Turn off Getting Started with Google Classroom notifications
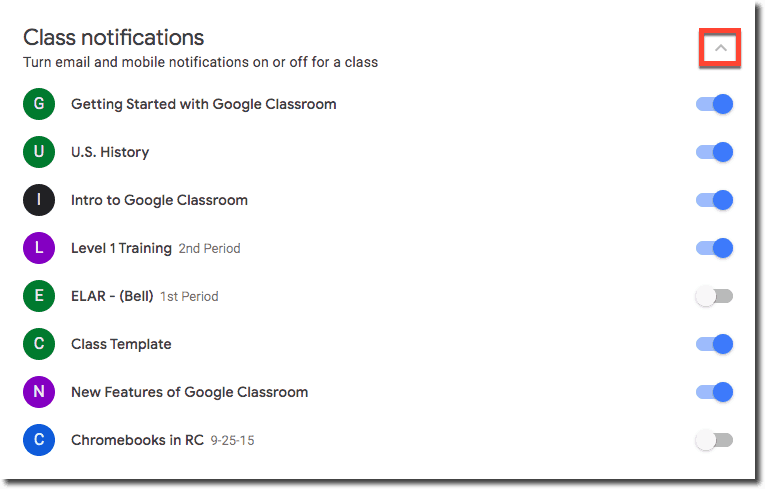This screenshot has width=765, height=489. (x=714, y=104)
